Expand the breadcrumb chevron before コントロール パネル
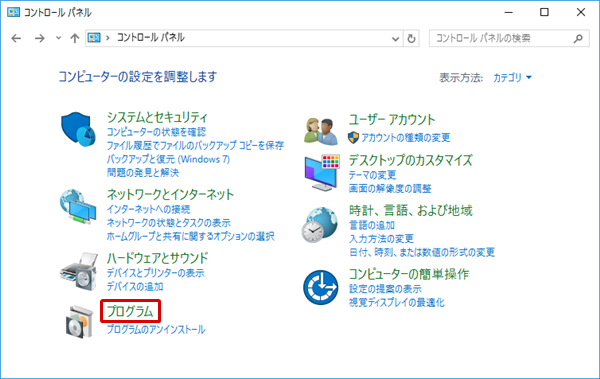The width and height of the screenshot is (600, 379). [108, 38]
